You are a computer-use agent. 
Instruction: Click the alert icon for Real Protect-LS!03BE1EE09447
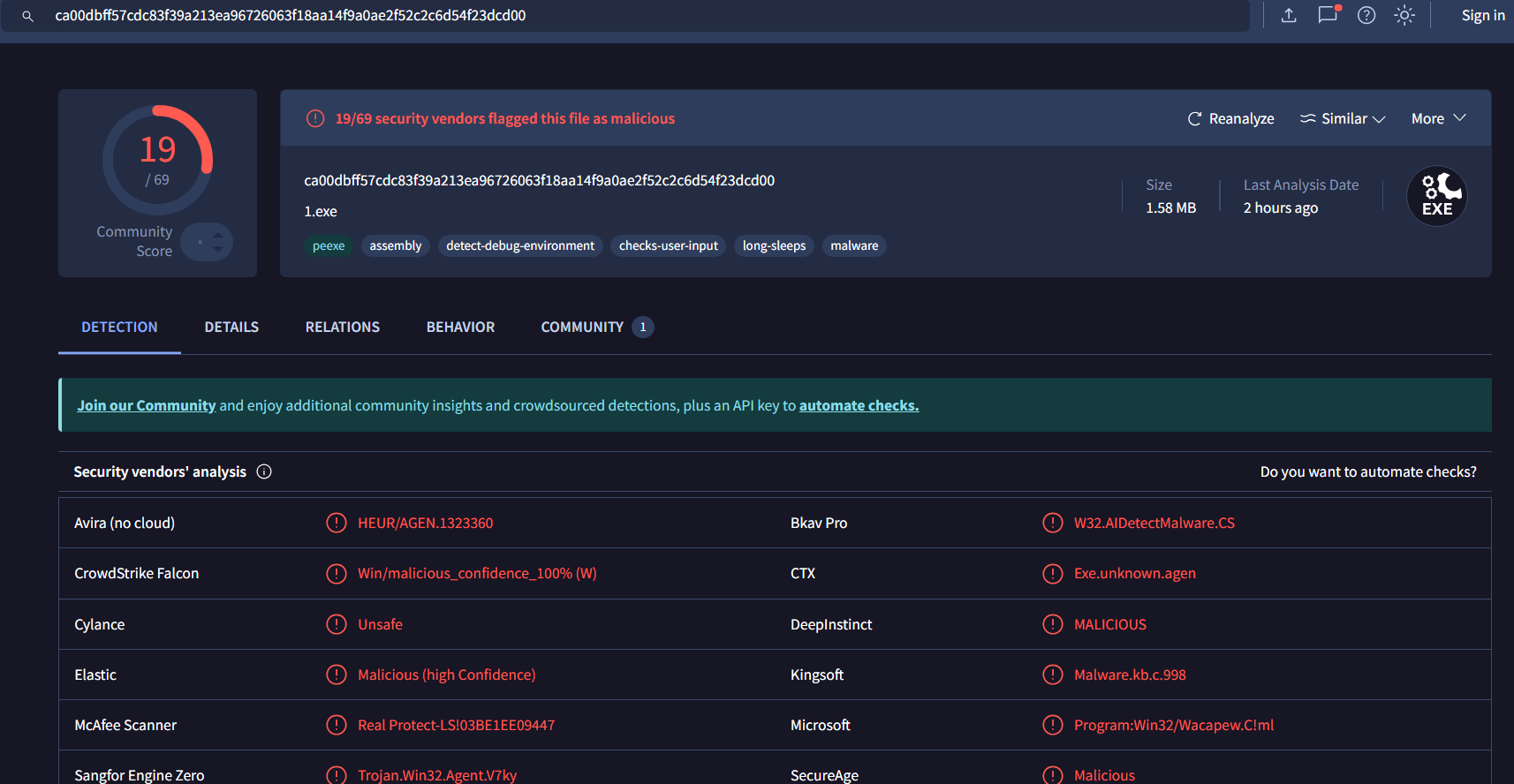tap(337, 725)
